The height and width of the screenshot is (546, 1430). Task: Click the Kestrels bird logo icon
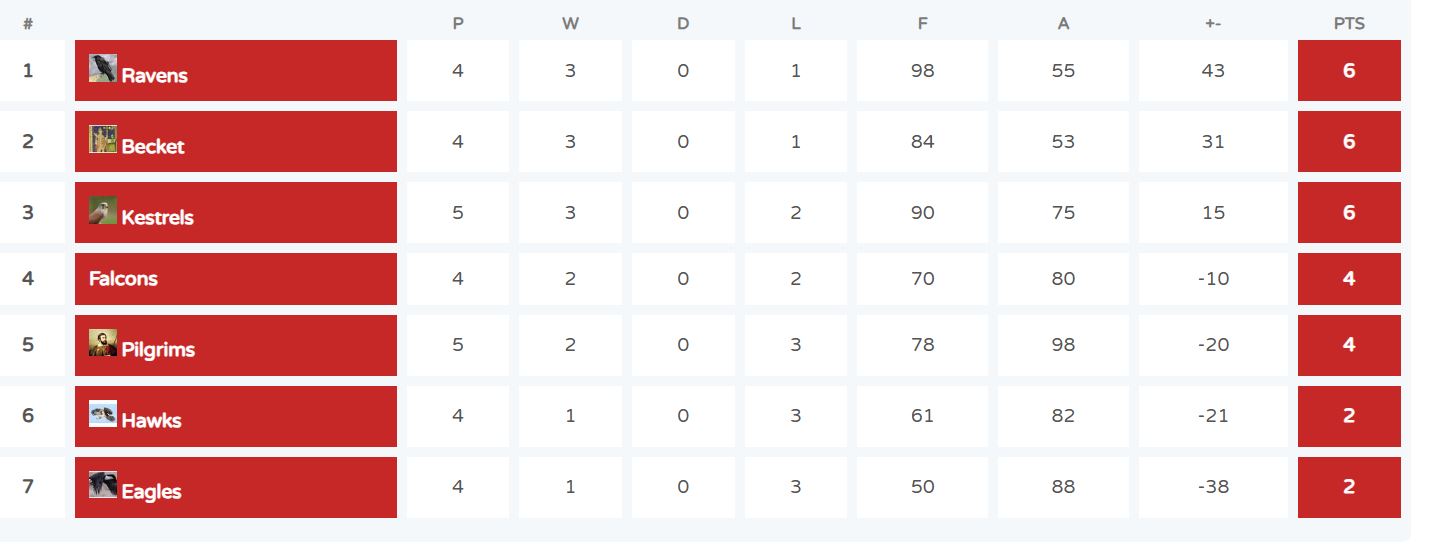coord(103,210)
